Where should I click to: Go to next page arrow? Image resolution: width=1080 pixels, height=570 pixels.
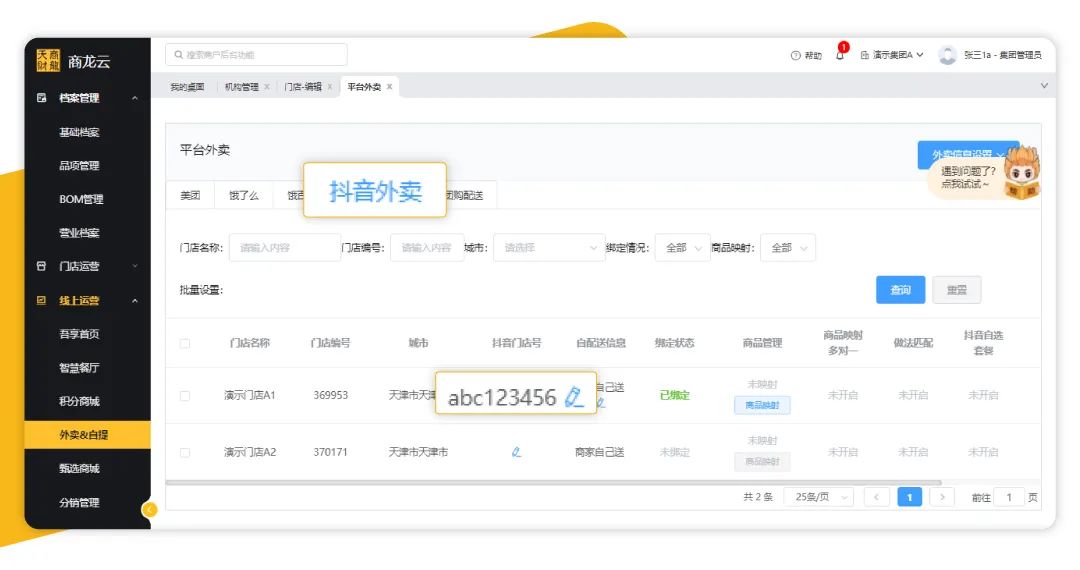(942, 497)
